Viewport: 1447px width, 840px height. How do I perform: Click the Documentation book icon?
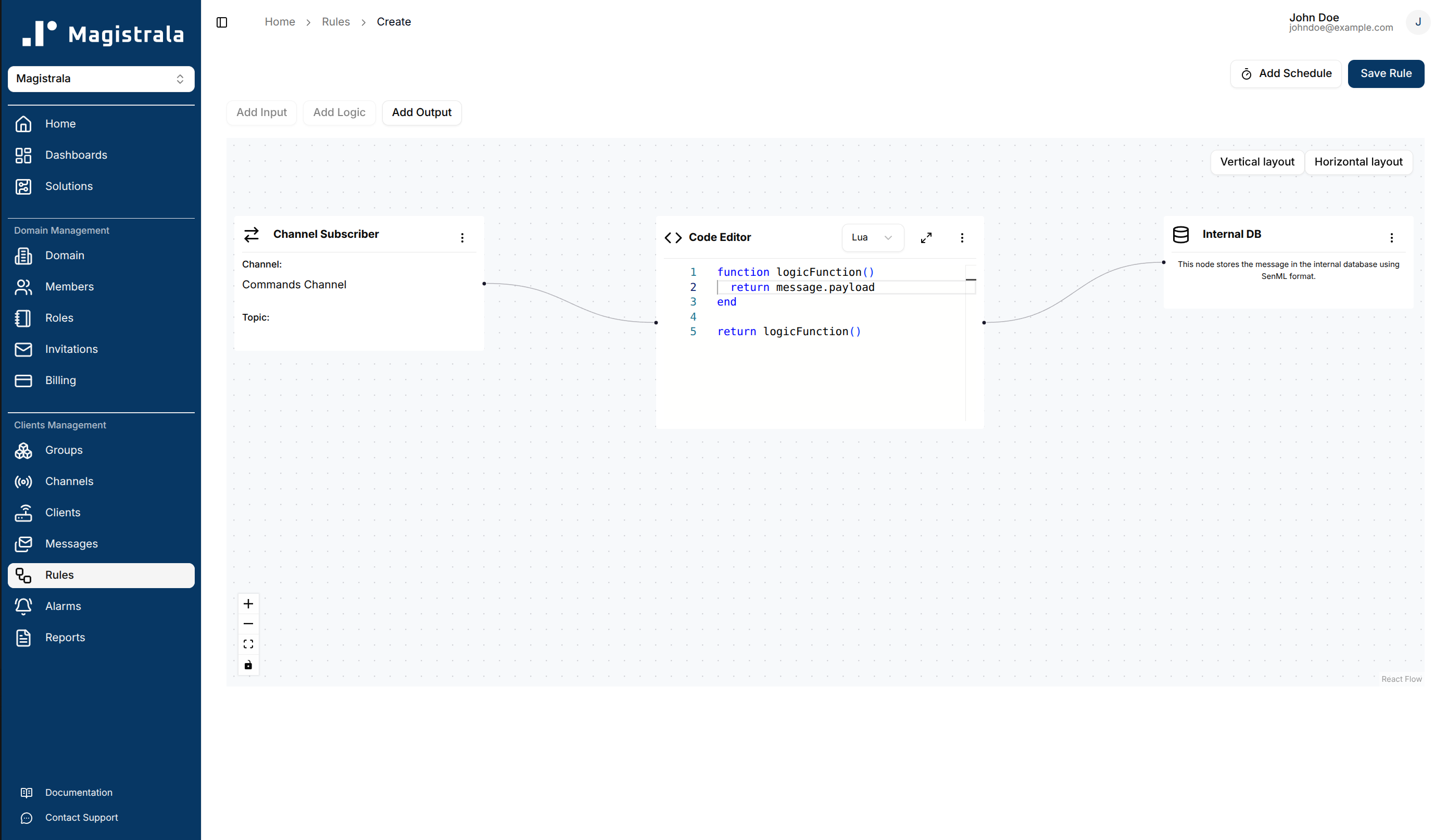27,792
